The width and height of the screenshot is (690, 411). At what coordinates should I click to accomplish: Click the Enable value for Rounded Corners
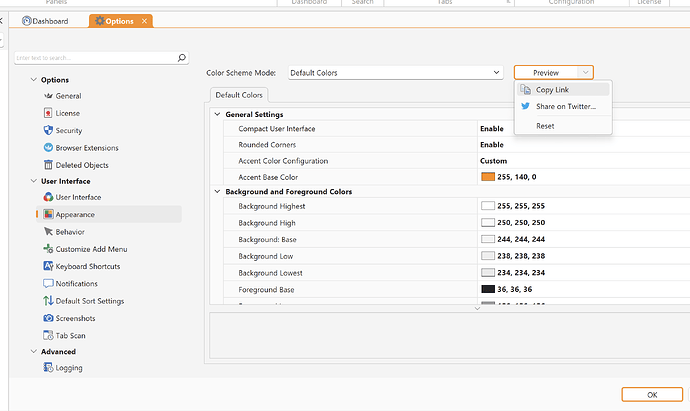492,145
